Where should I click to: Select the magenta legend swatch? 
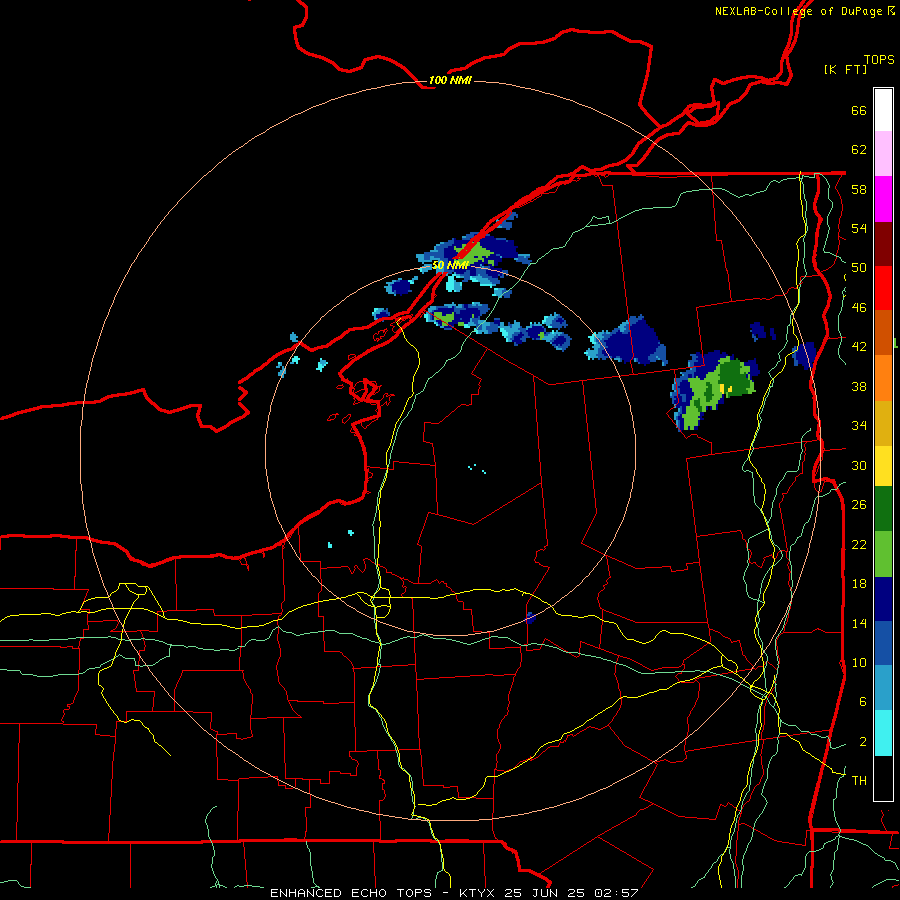click(883, 199)
